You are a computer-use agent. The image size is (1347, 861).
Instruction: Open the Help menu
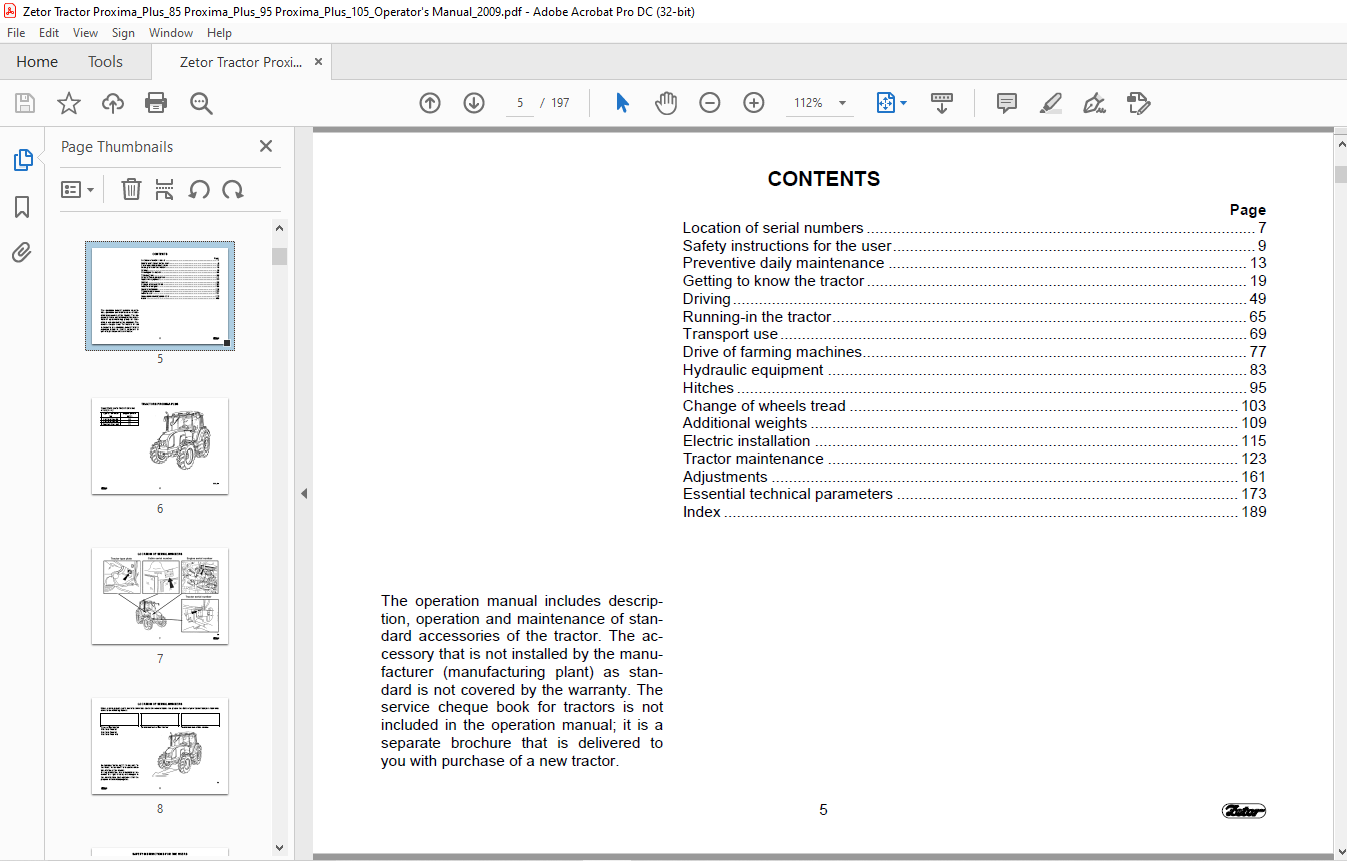point(219,33)
